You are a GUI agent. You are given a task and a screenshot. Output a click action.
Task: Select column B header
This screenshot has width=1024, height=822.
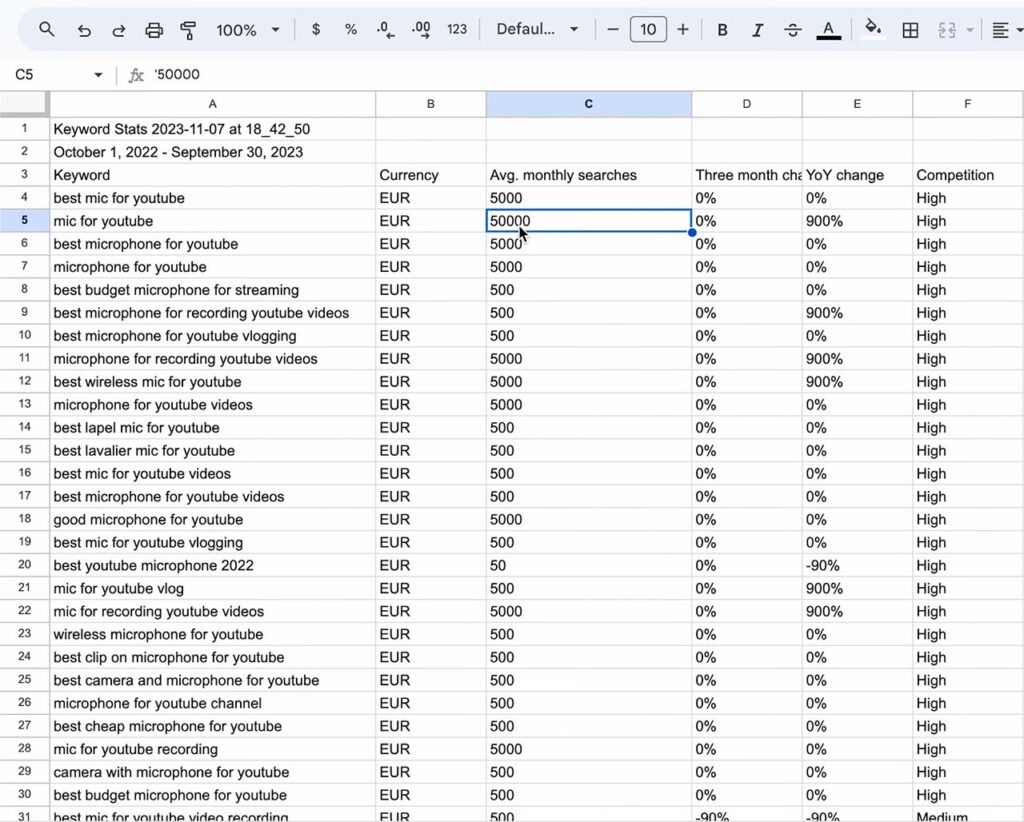(x=430, y=104)
